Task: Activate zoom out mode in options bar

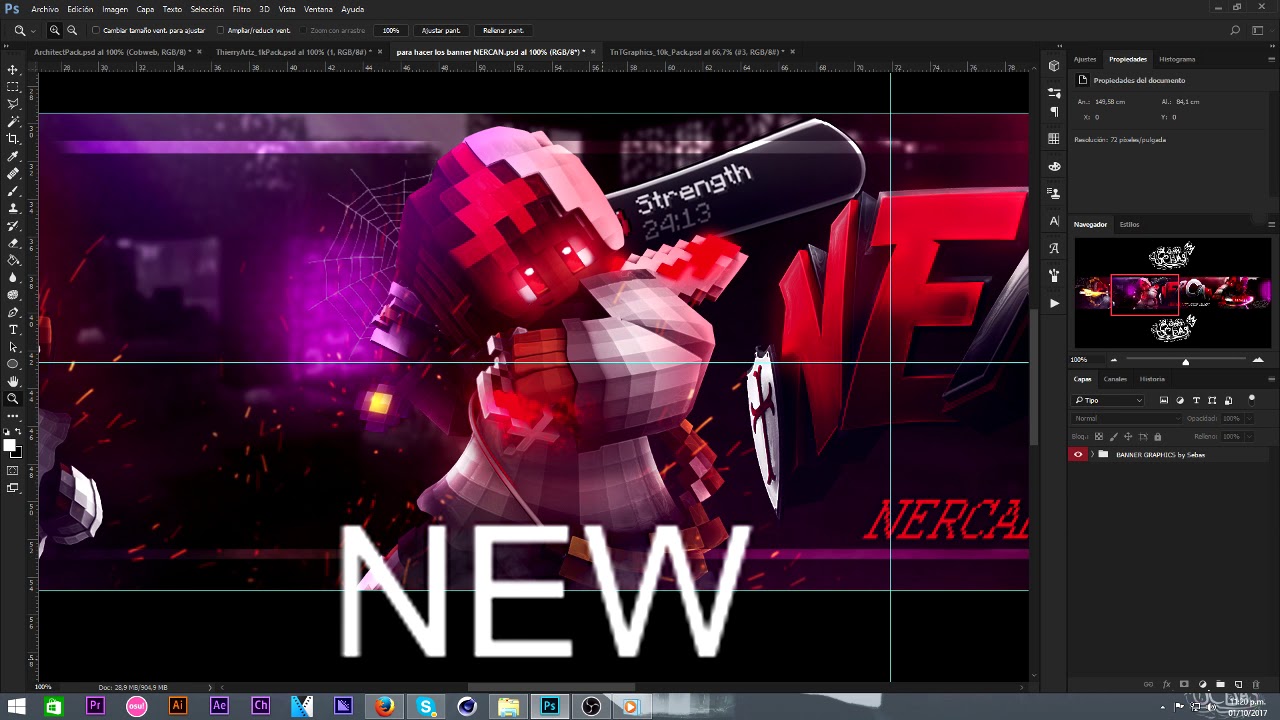Action: (x=72, y=31)
